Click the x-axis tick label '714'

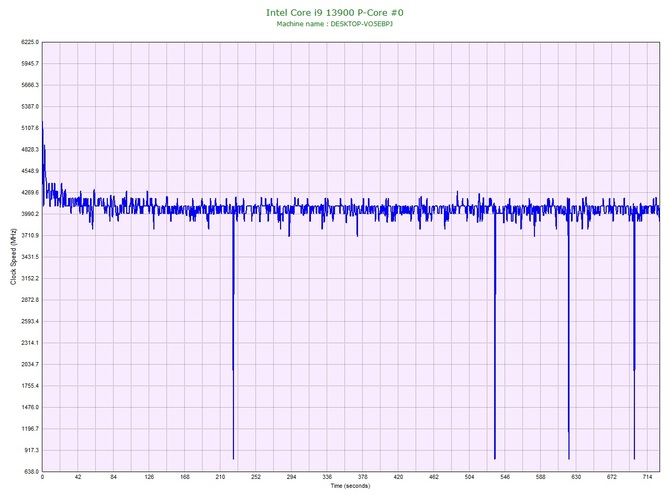tap(647, 477)
